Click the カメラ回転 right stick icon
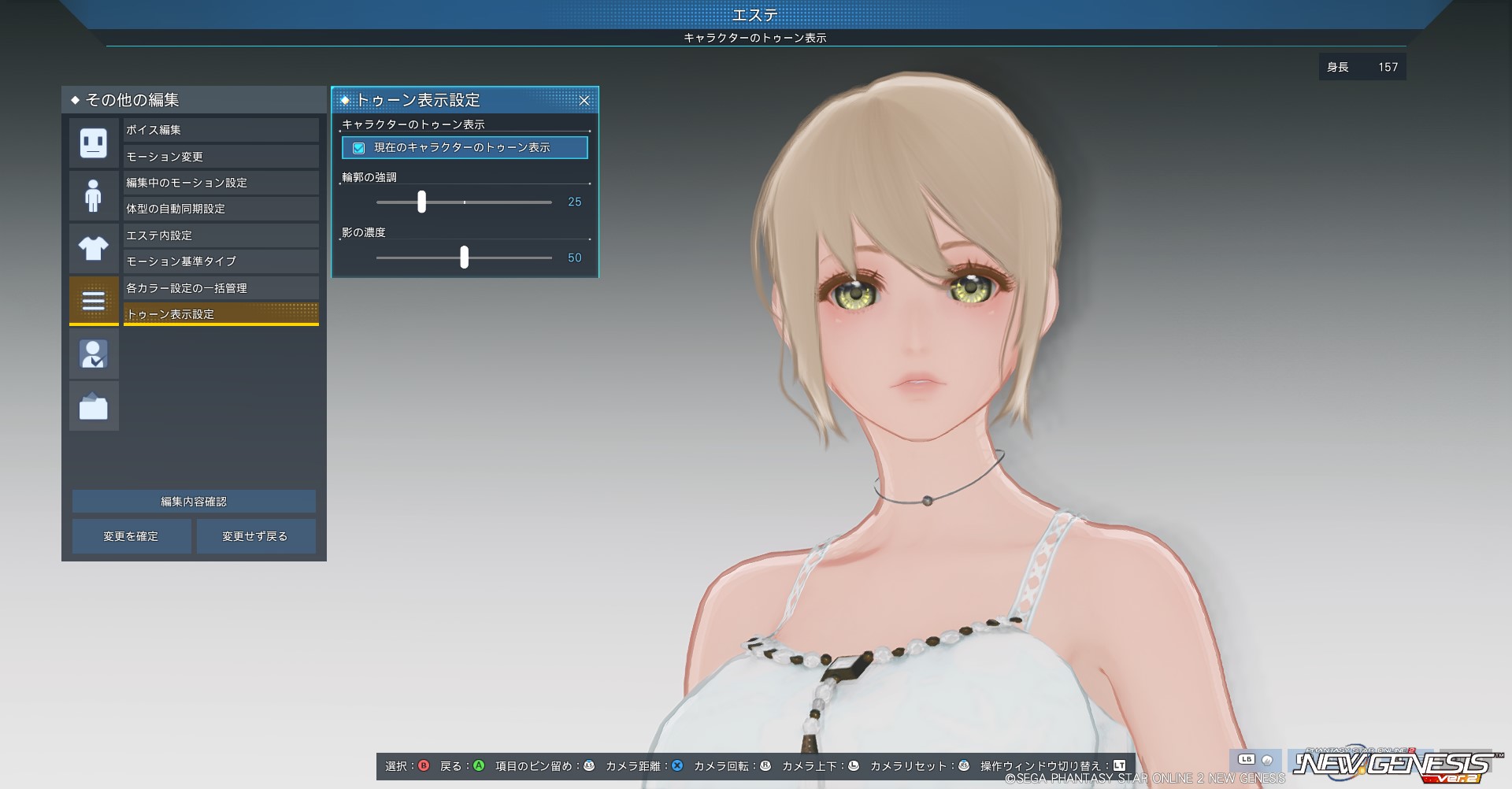This screenshot has height=789, width=1512. [x=765, y=765]
